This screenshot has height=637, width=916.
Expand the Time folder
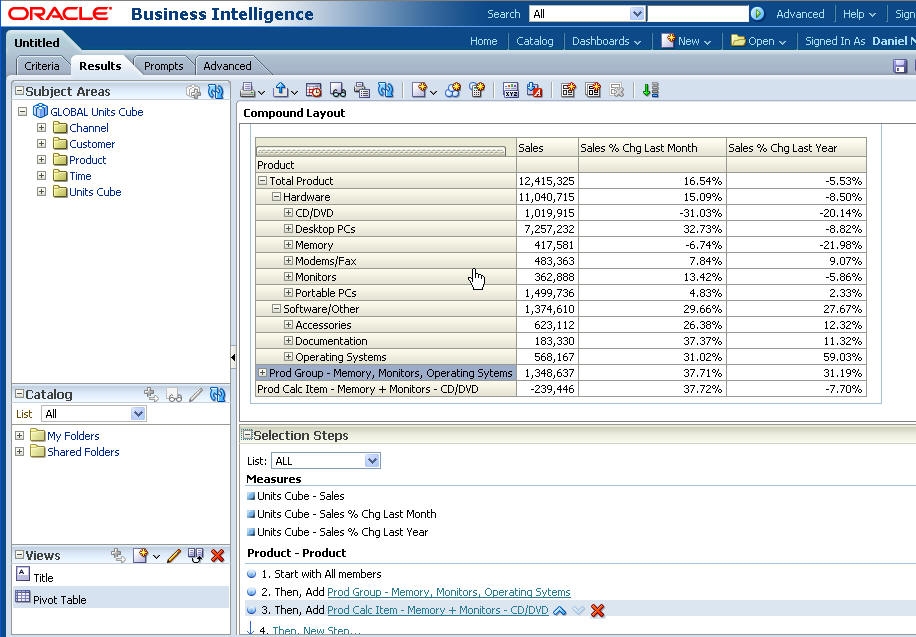[x=41, y=175]
